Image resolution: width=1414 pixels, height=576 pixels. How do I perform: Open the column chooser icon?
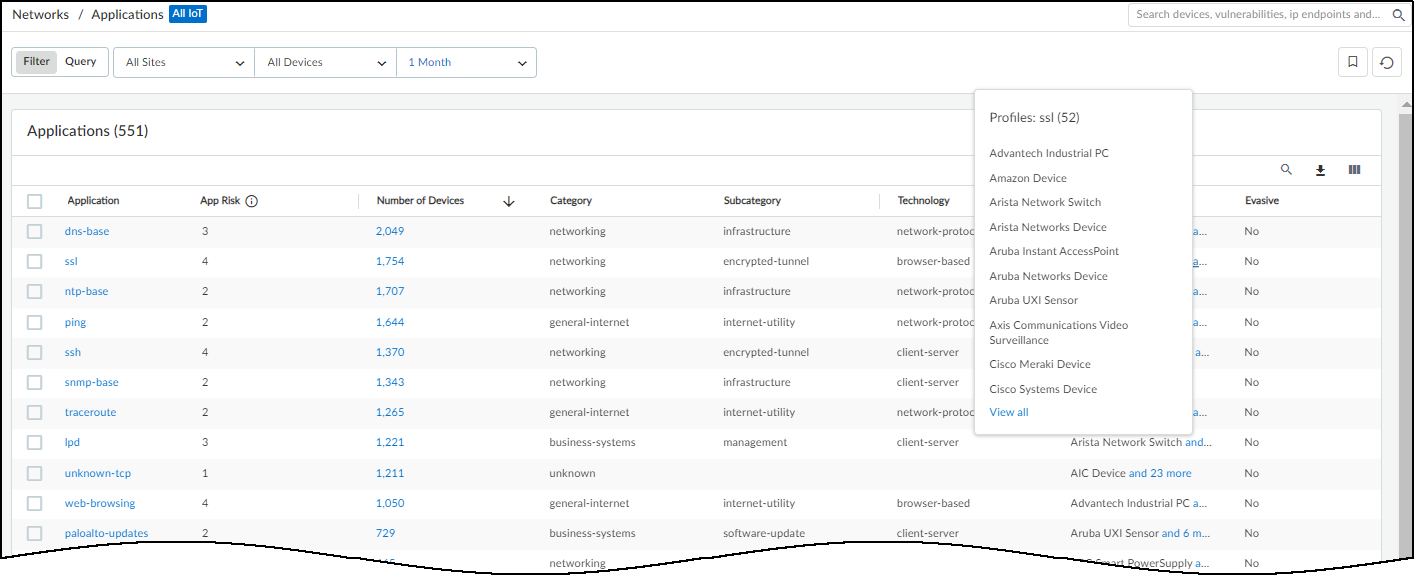click(1354, 170)
